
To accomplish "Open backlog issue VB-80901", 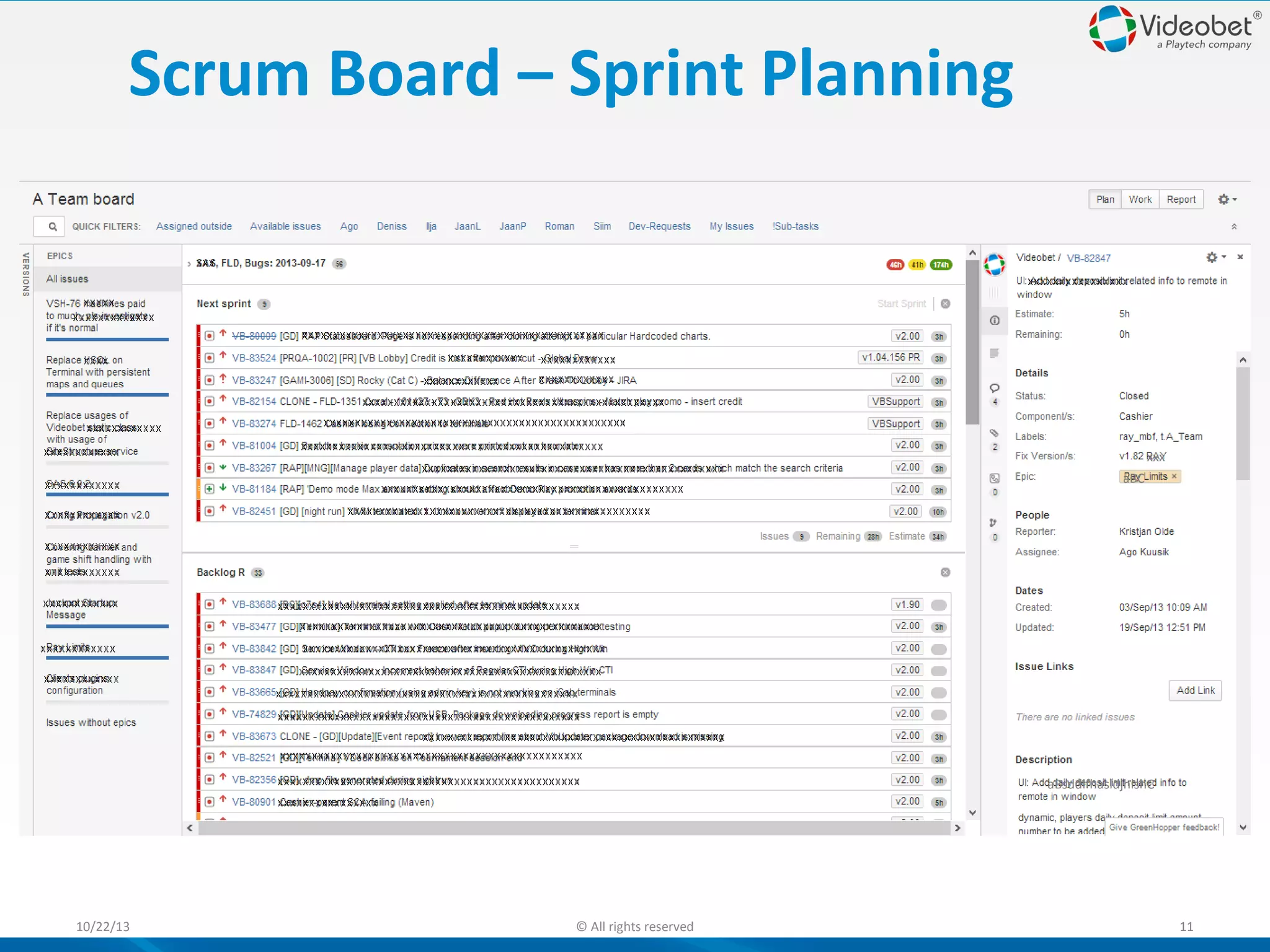I will (254, 802).
